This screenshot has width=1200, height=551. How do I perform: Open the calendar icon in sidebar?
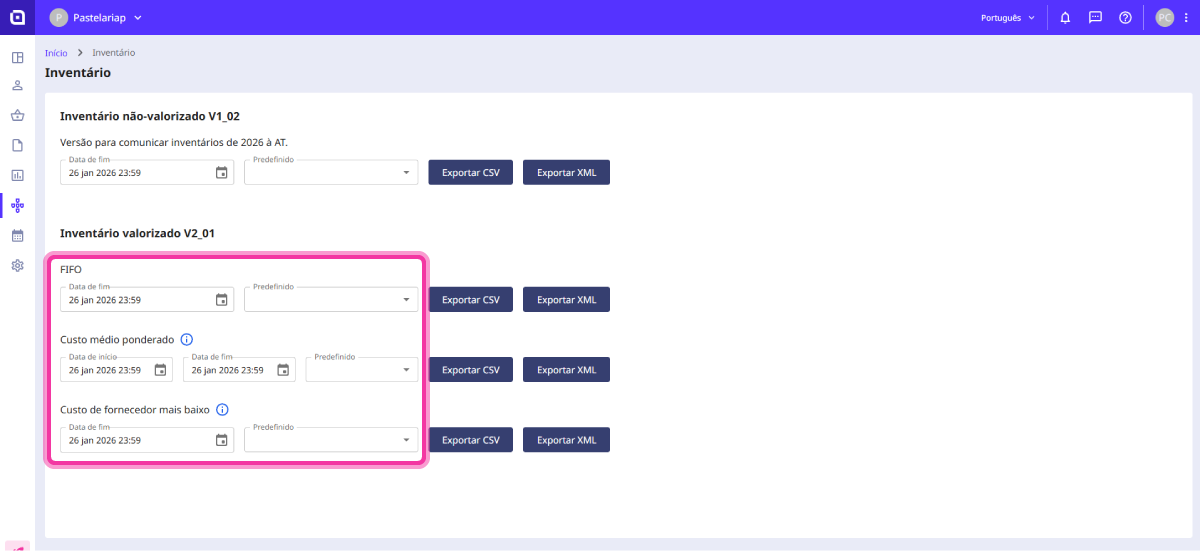coord(17,236)
